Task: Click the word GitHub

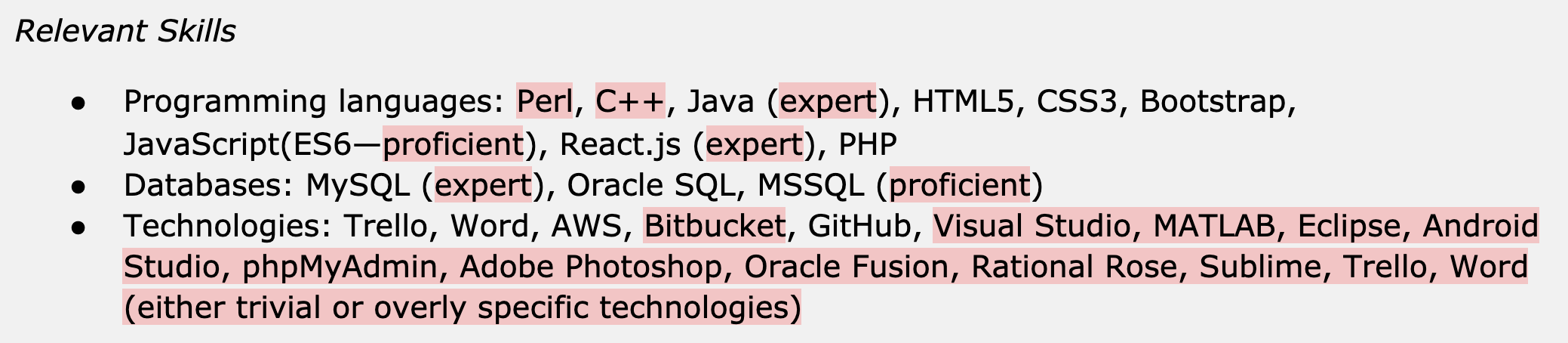Action: [859, 225]
